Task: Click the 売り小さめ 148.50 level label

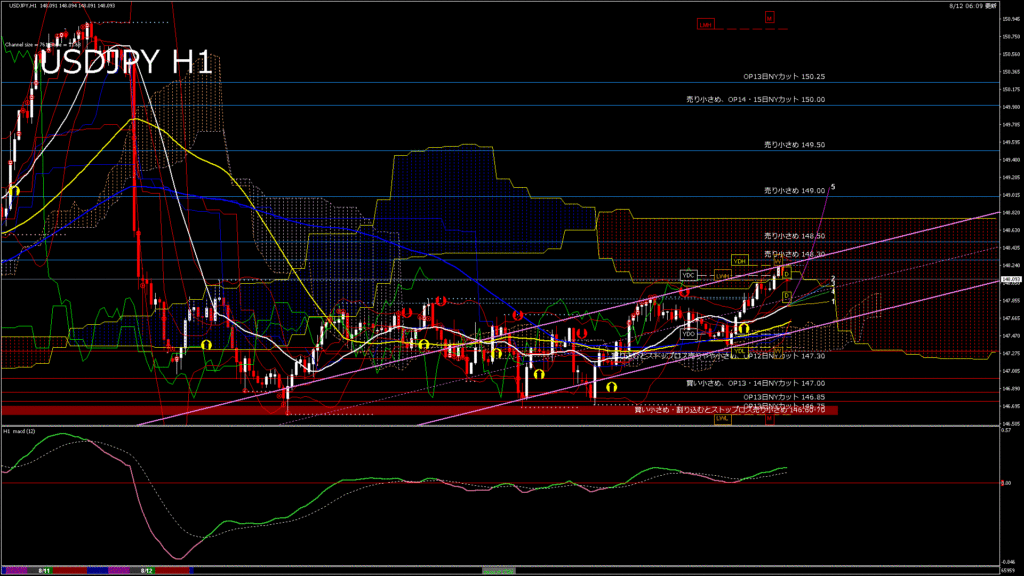Action: click(x=794, y=236)
